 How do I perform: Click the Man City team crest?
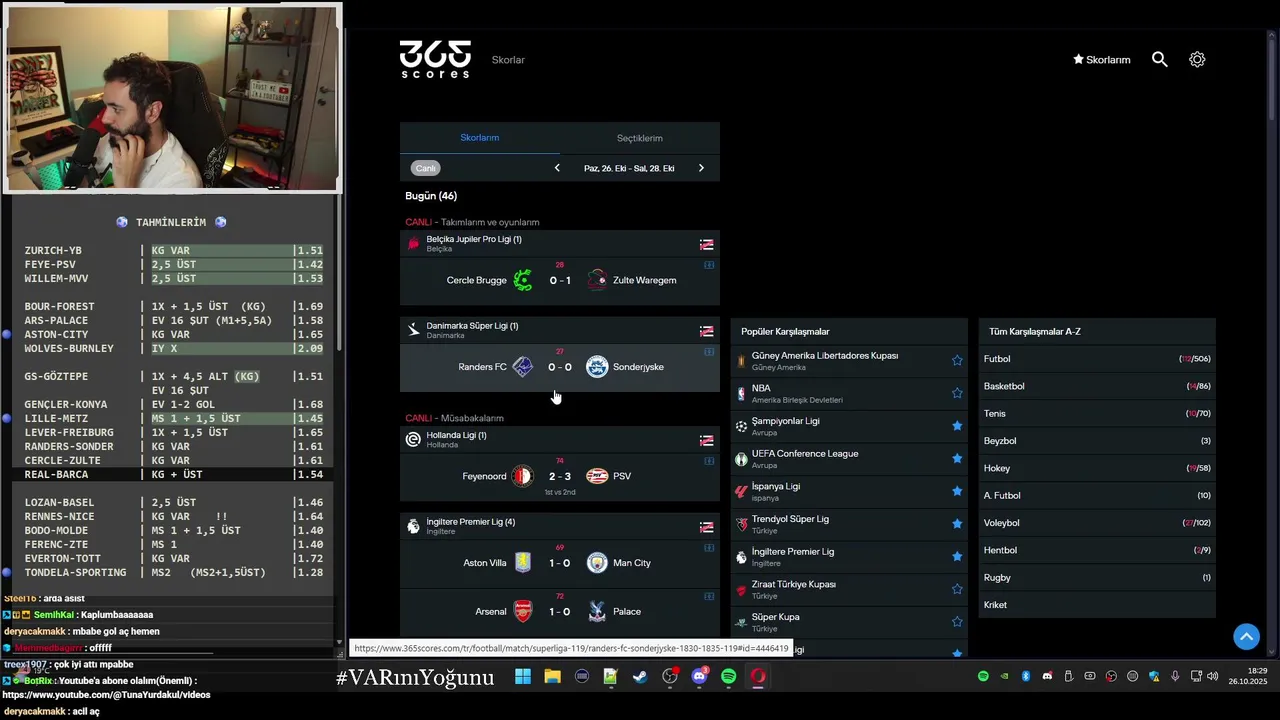[597, 563]
